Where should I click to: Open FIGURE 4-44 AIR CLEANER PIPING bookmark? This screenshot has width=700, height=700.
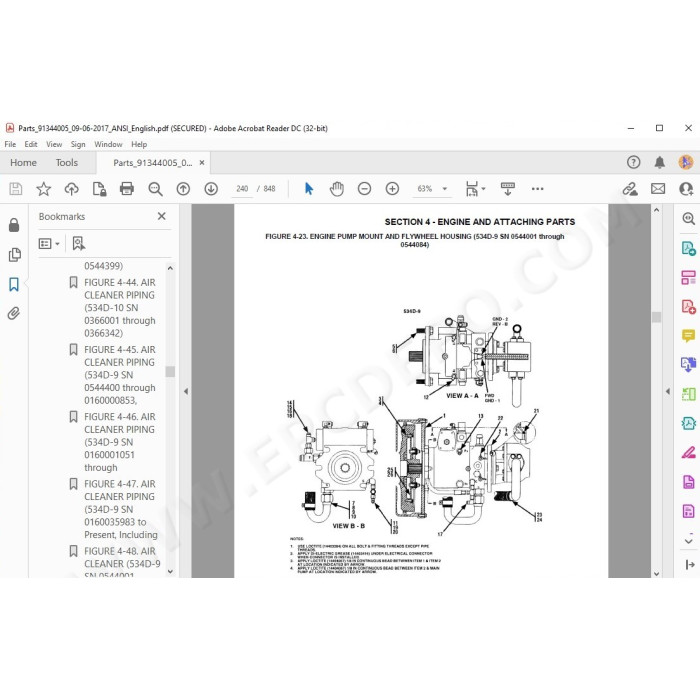(x=120, y=308)
